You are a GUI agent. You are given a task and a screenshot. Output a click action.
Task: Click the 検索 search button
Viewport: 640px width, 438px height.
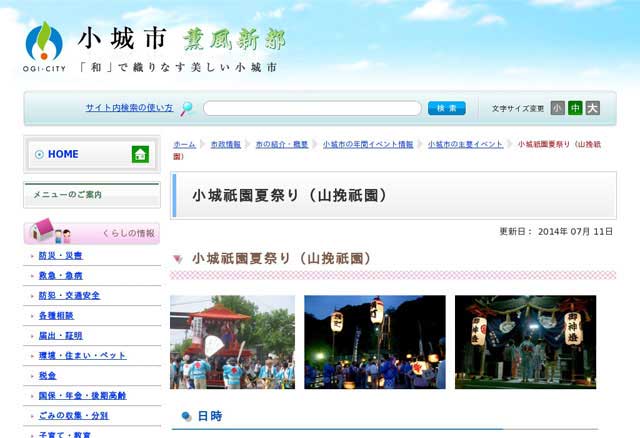coord(447,108)
